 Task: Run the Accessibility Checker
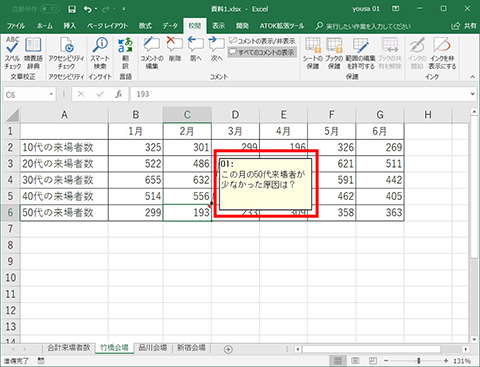click(x=66, y=53)
